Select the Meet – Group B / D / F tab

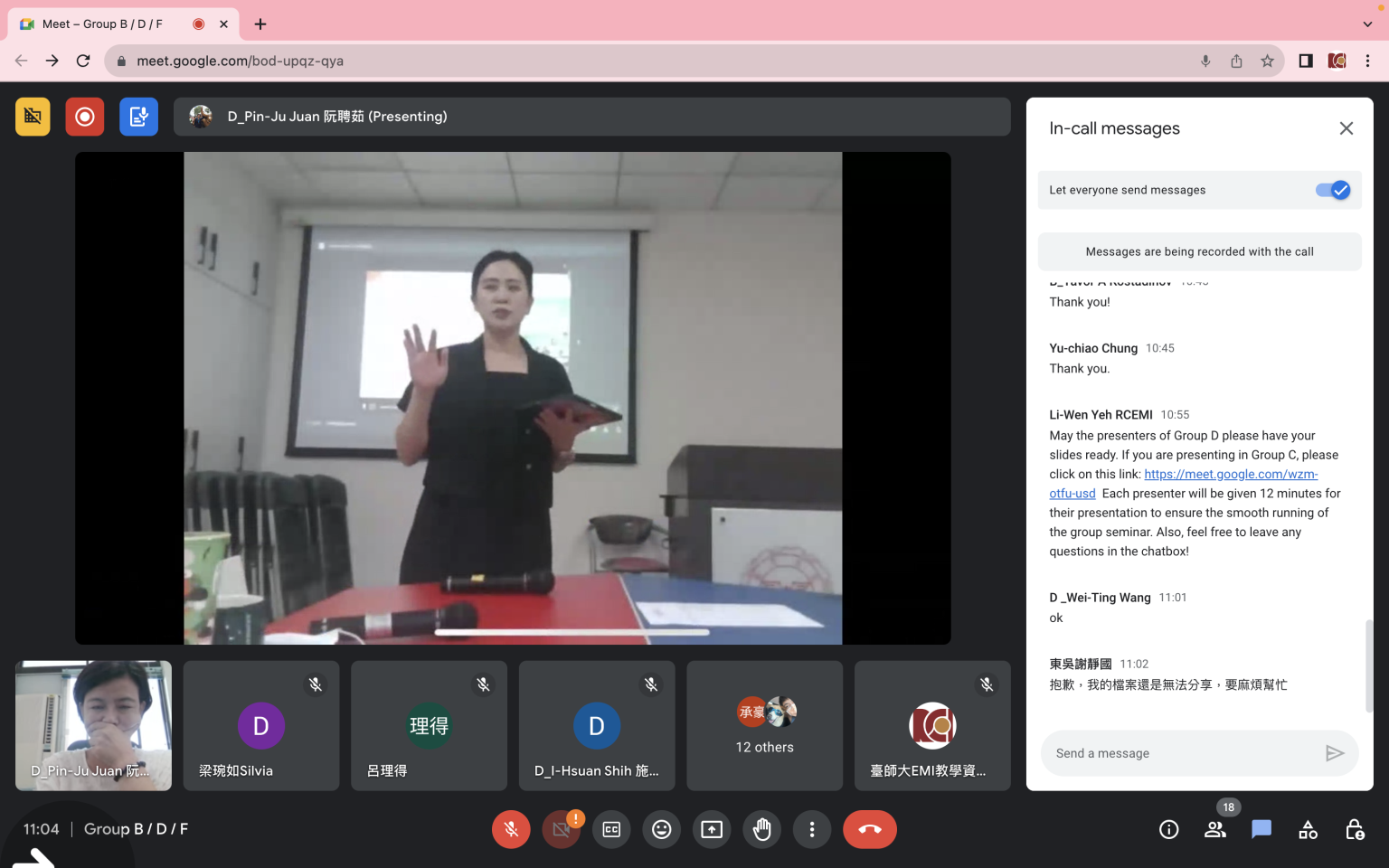tap(124, 24)
